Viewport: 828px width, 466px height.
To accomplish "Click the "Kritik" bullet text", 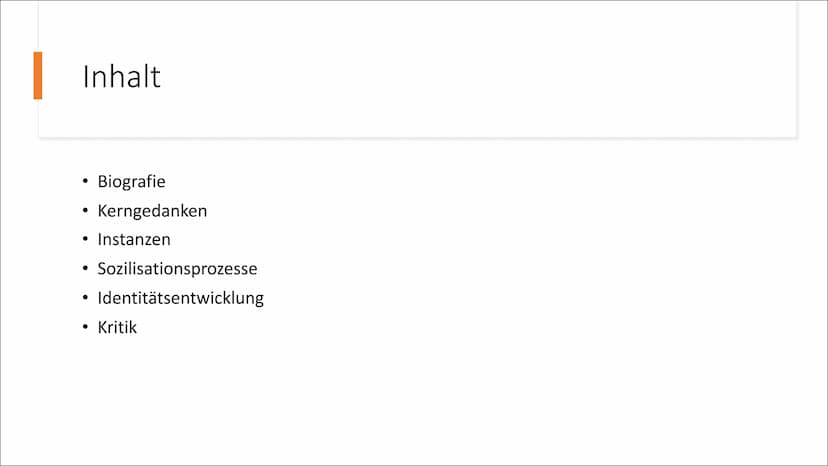I will click(x=117, y=327).
